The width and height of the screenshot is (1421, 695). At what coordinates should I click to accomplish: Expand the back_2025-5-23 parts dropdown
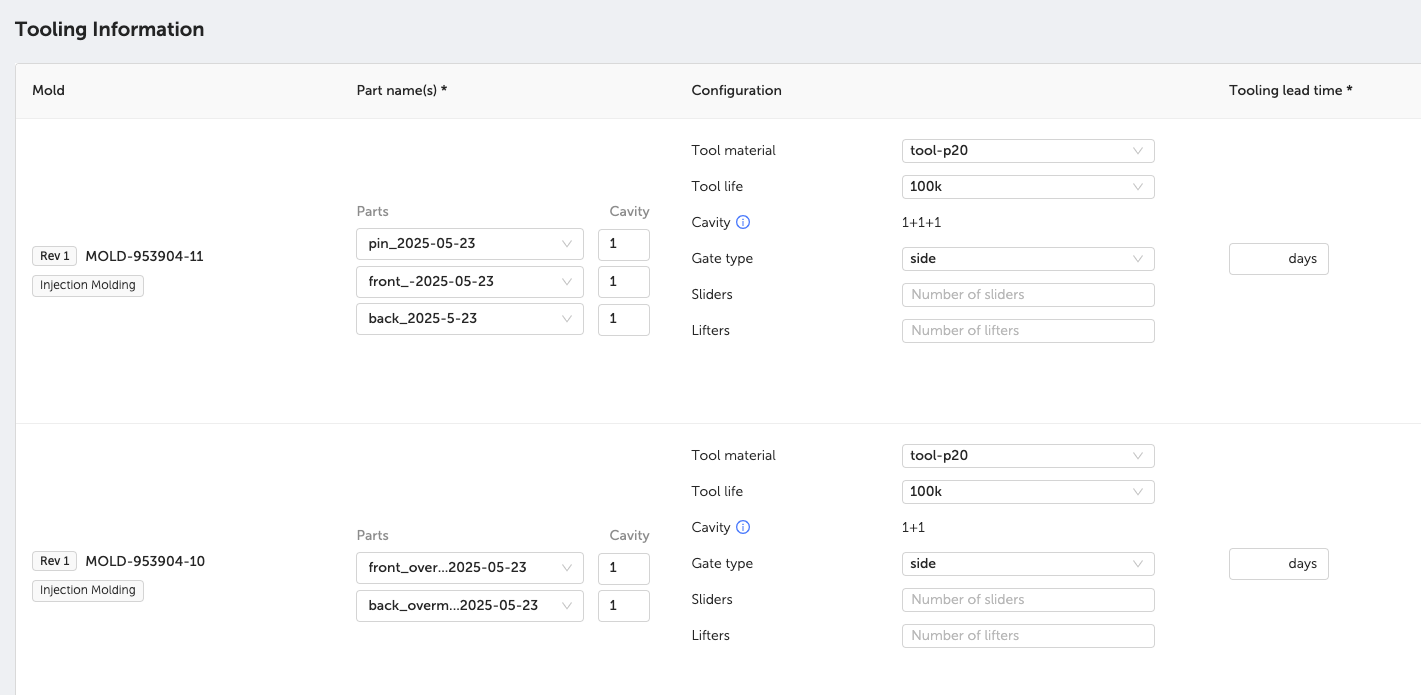pyautogui.click(x=469, y=319)
